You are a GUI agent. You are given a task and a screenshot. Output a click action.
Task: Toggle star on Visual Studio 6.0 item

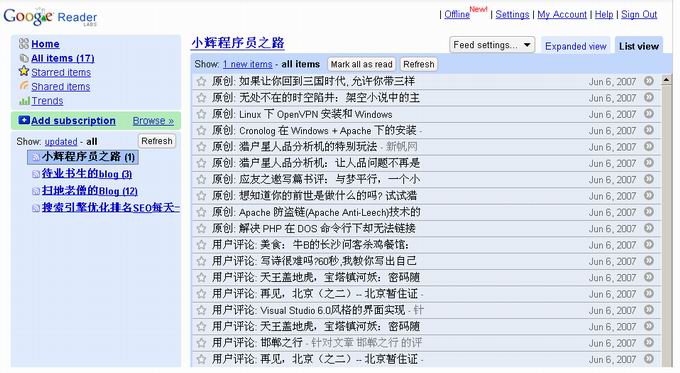tap(201, 310)
